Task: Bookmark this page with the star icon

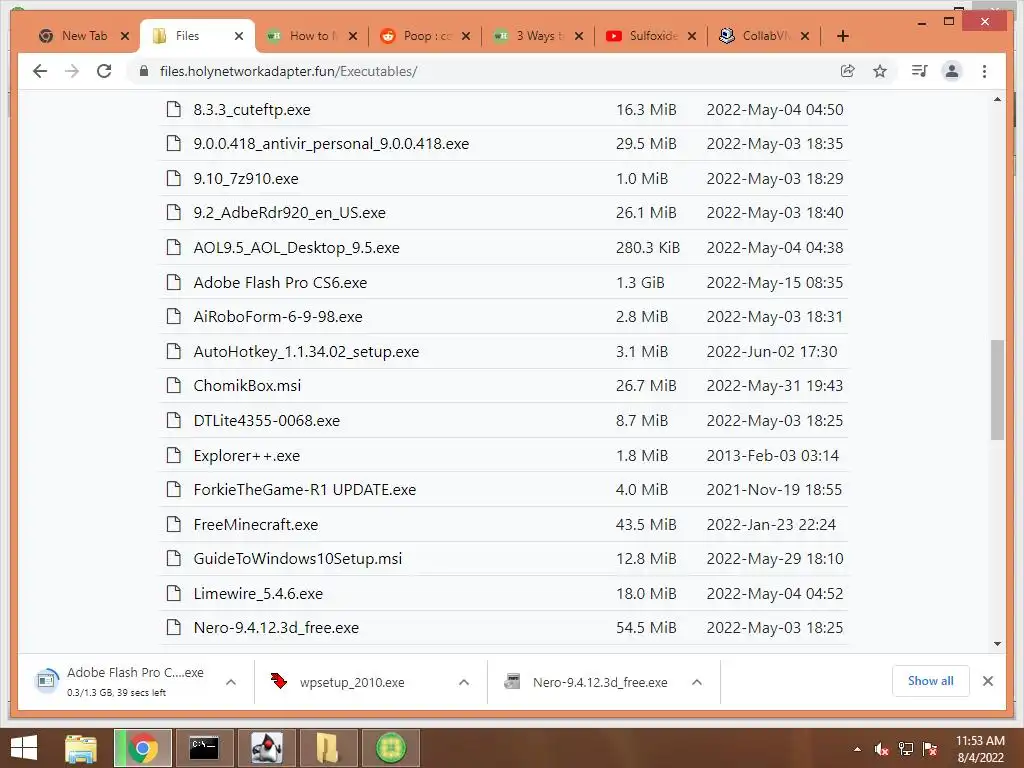Action: coord(880,71)
